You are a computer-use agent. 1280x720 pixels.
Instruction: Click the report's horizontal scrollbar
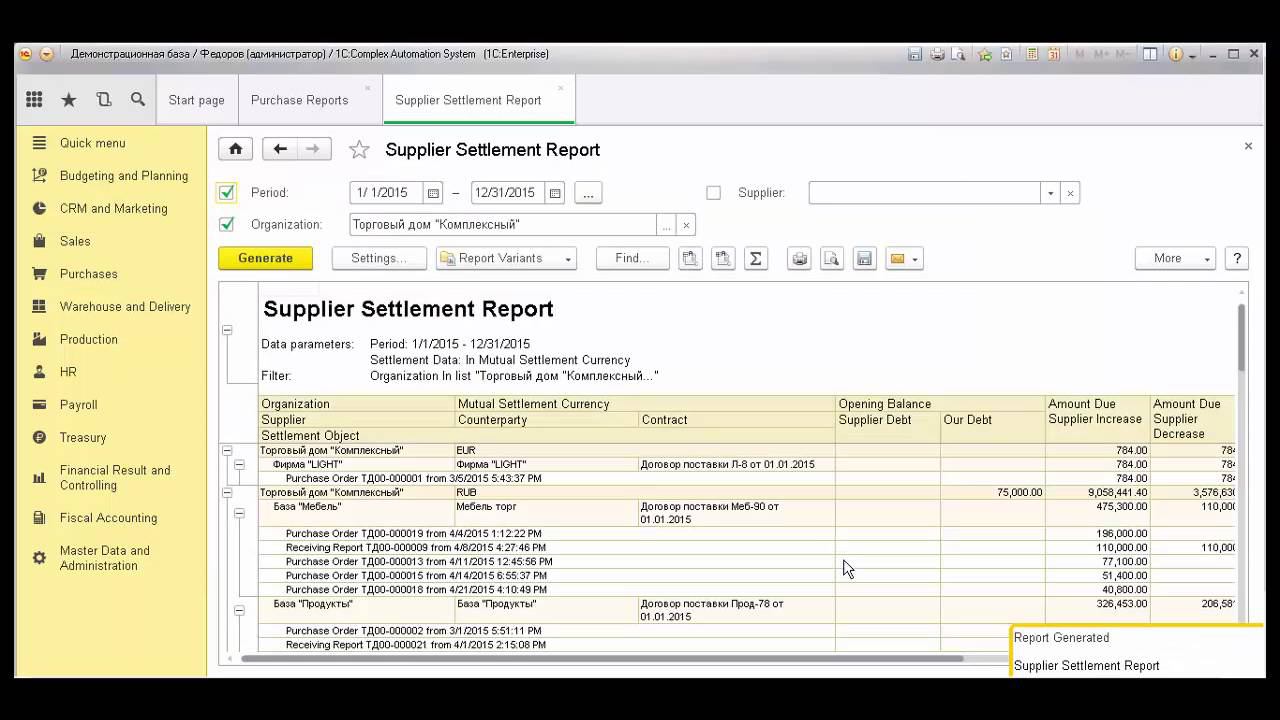pyautogui.click(x=602, y=658)
